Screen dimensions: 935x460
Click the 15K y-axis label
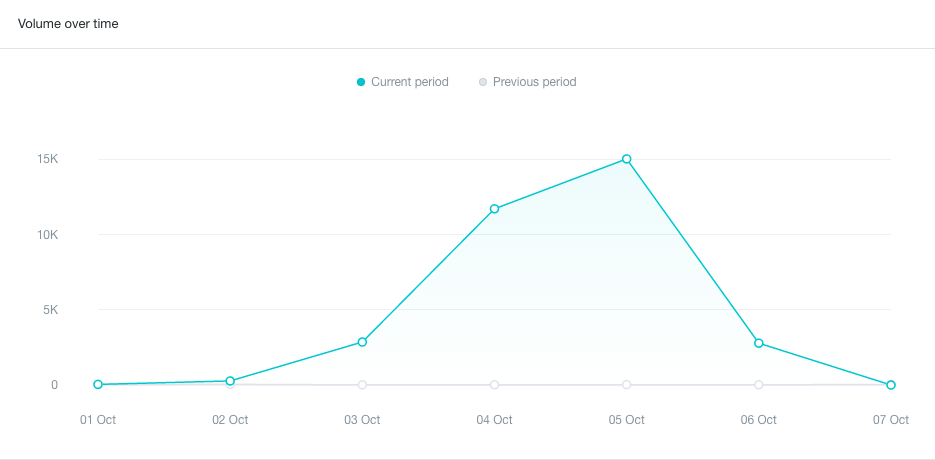(x=47, y=160)
